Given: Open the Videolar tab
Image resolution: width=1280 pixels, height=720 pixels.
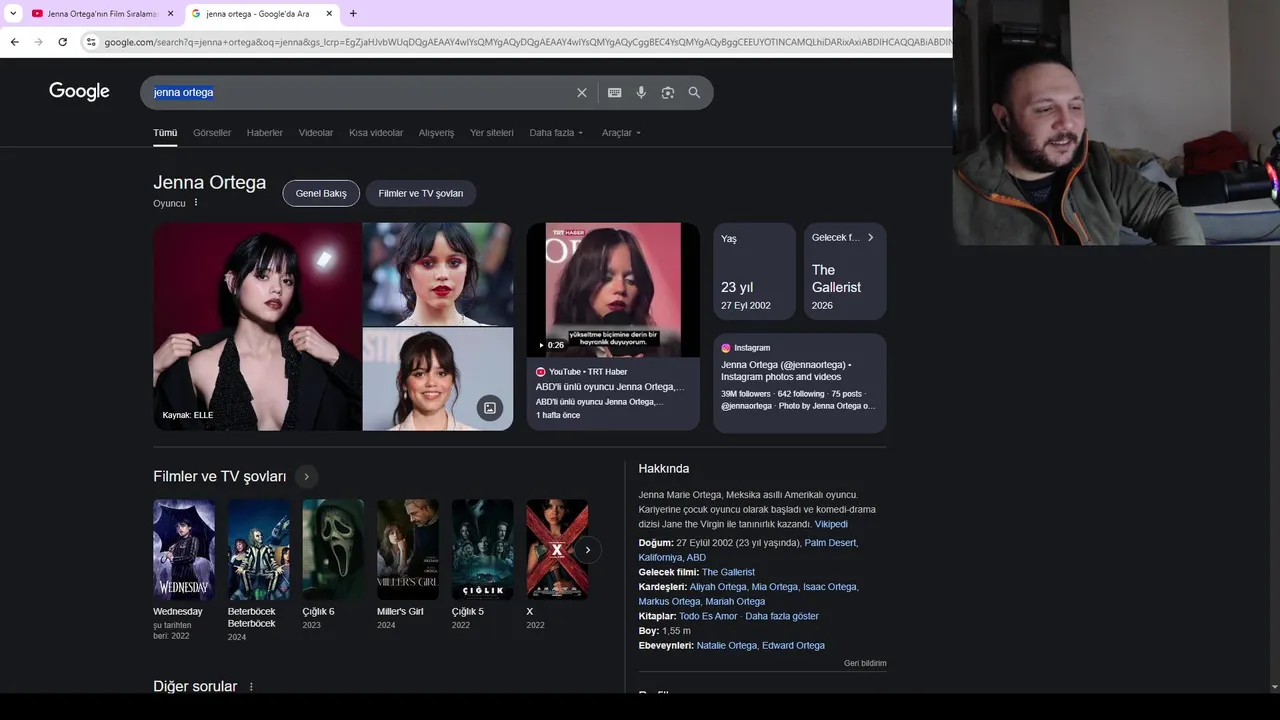Looking at the screenshot, I should 316,133.
